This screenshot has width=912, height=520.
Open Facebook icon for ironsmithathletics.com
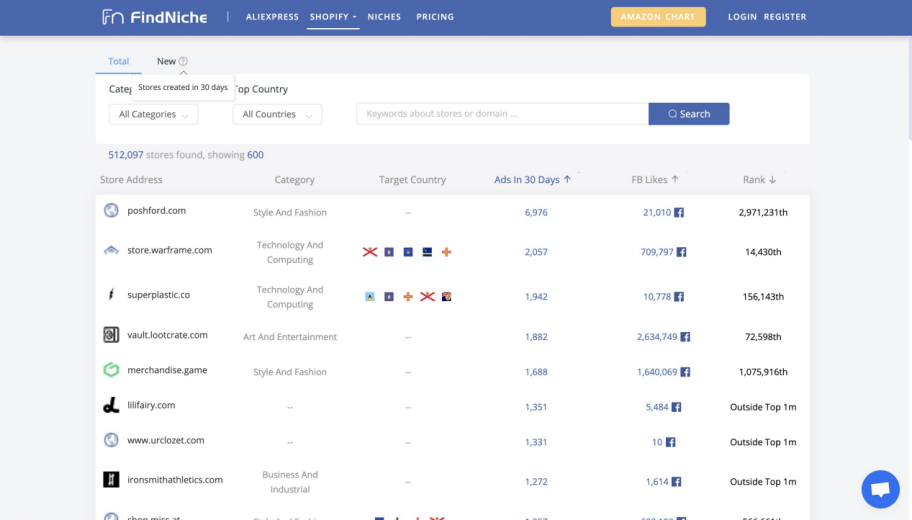[676, 482]
